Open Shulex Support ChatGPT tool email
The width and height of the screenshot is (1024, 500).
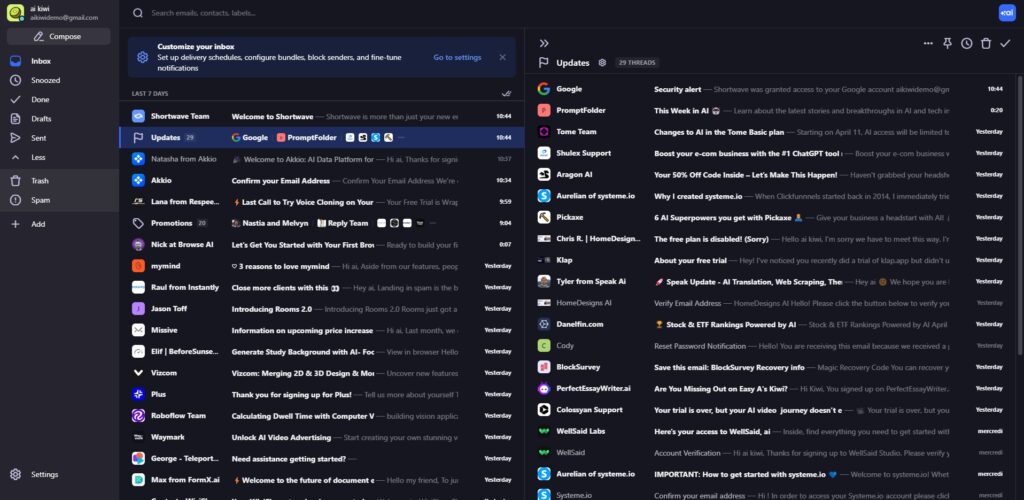click(x=771, y=153)
